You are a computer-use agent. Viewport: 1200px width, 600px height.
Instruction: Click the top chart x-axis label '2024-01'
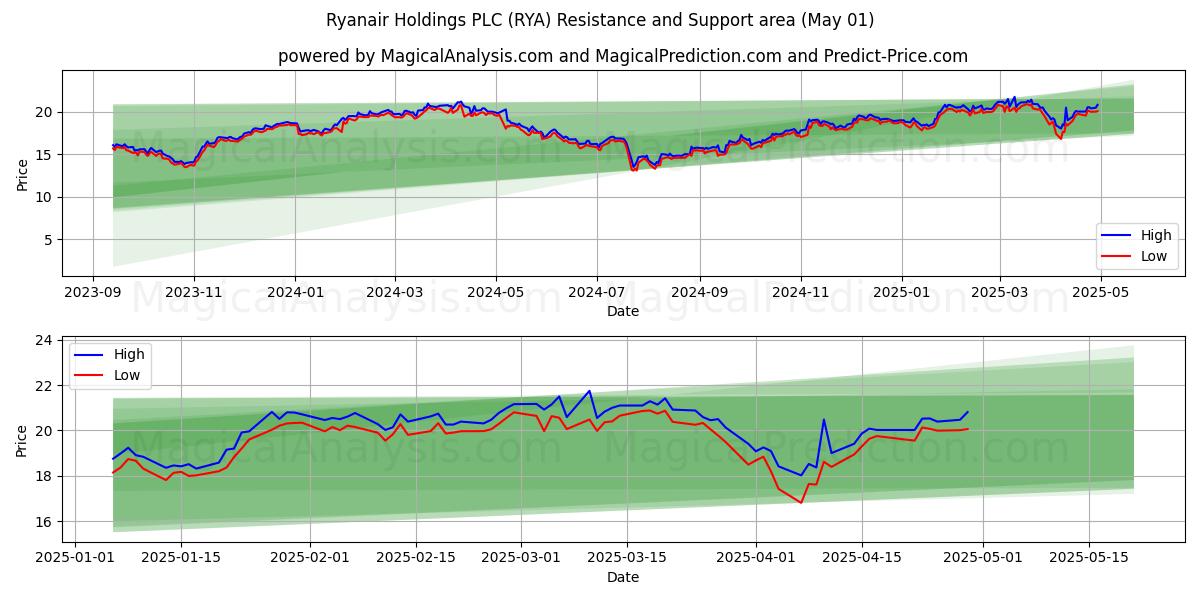tap(295, 293)
